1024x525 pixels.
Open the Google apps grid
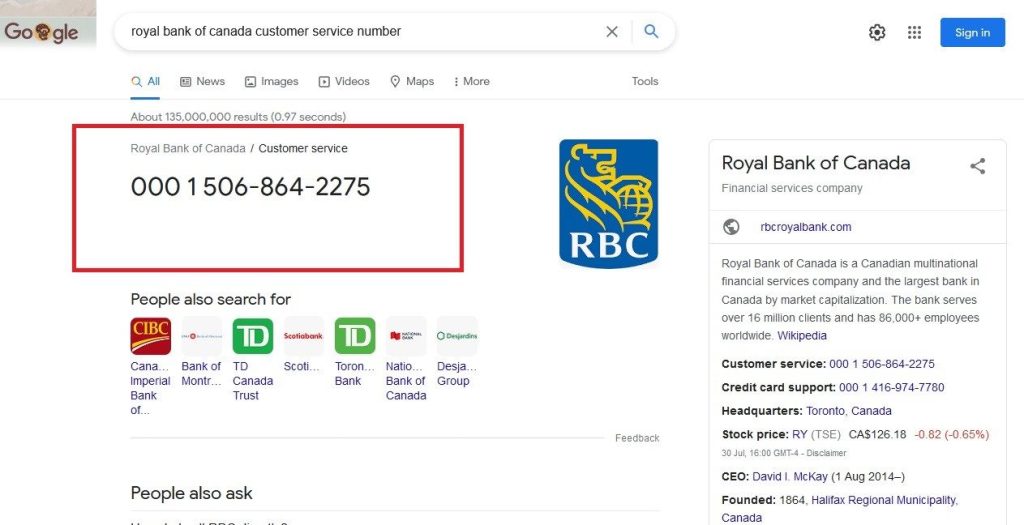tap(914, 32)
